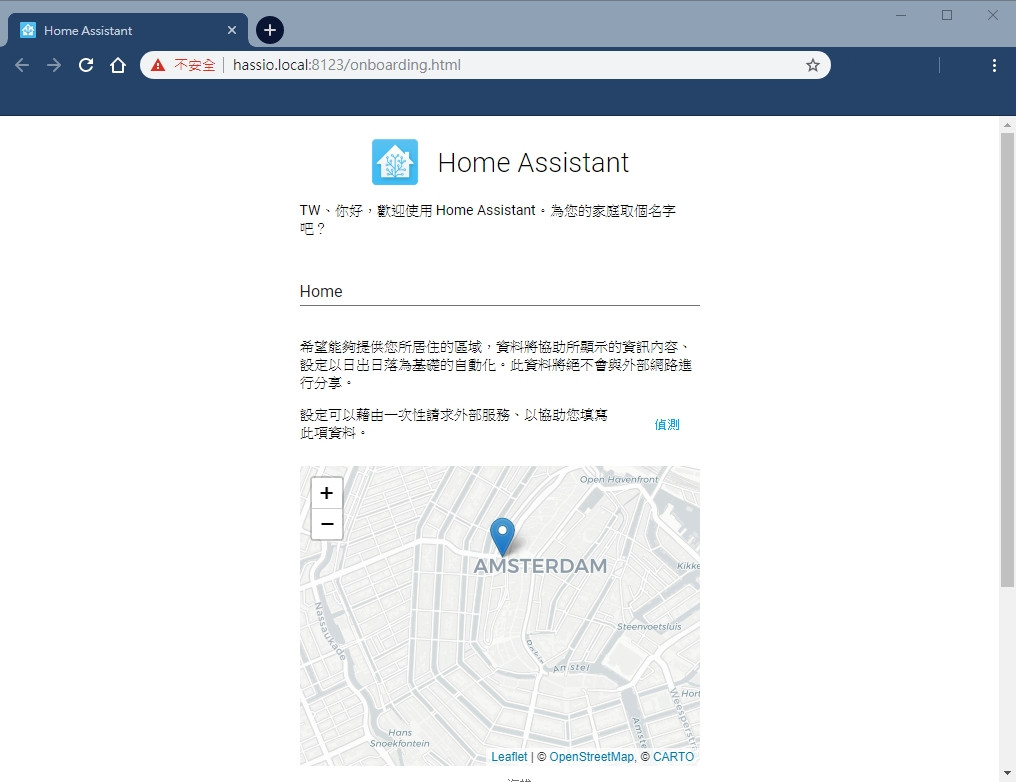Click the Home Assistant logo icon

click(x=395, y=162)
